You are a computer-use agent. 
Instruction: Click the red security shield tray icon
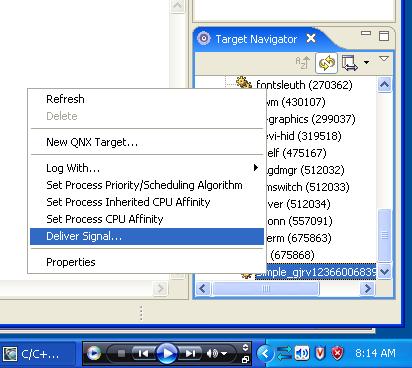(x=337, y=354)
